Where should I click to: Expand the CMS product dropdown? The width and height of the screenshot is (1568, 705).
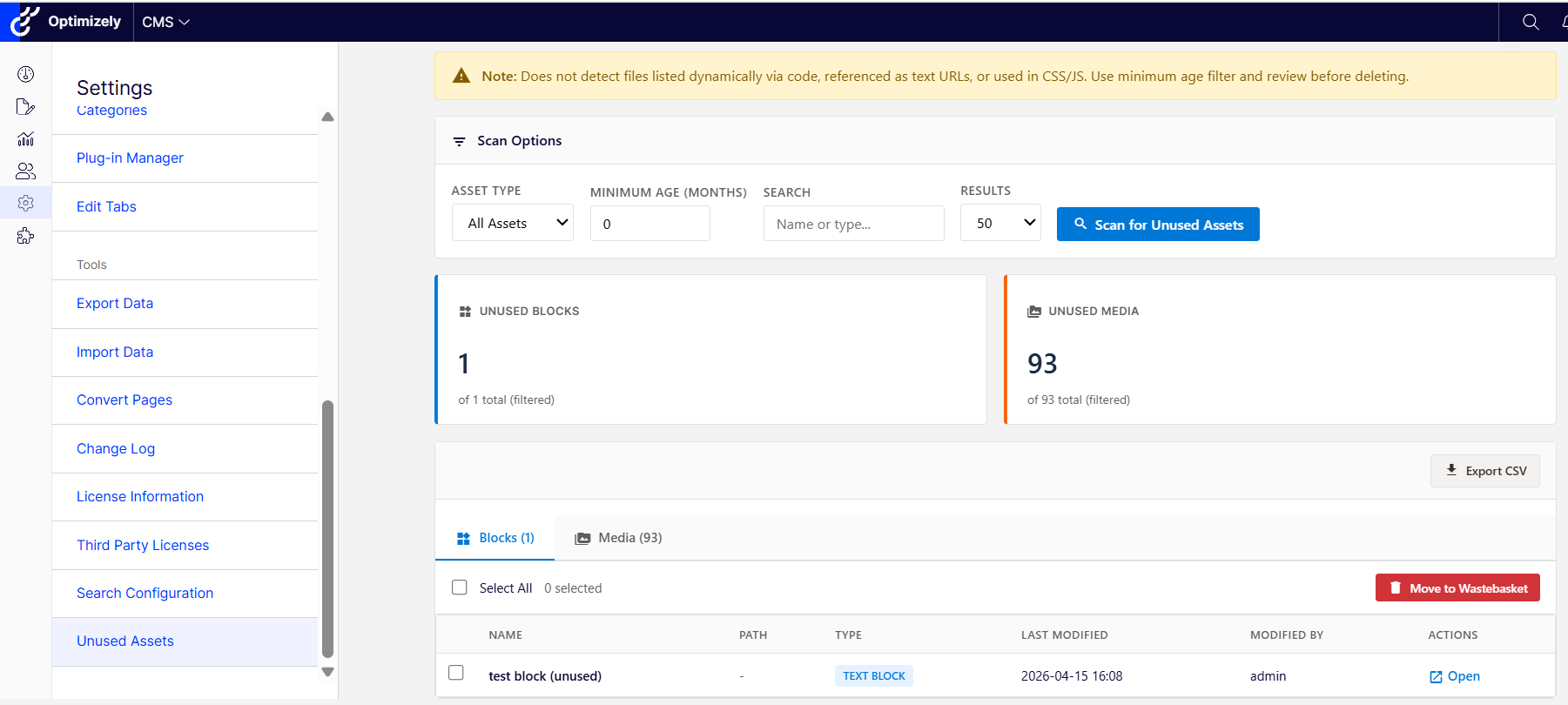coord(165,22)
